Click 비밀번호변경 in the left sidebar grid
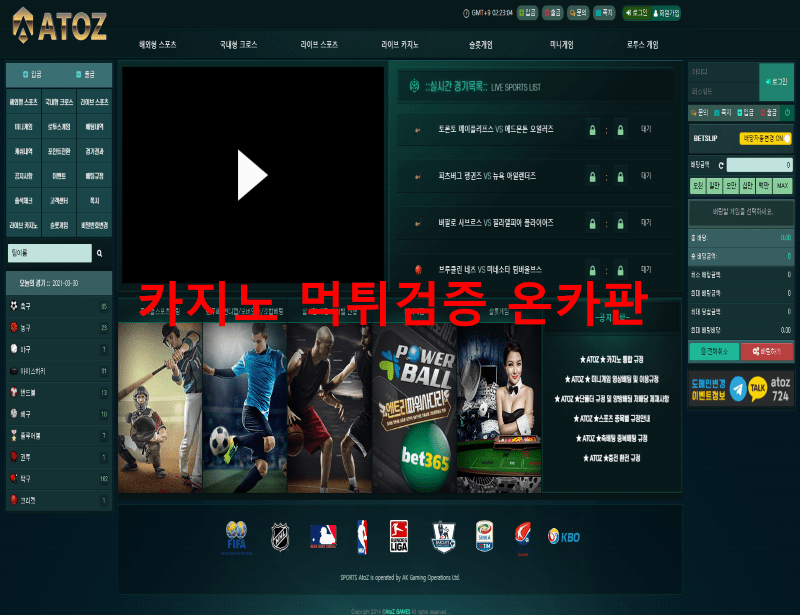 (94, 225)
